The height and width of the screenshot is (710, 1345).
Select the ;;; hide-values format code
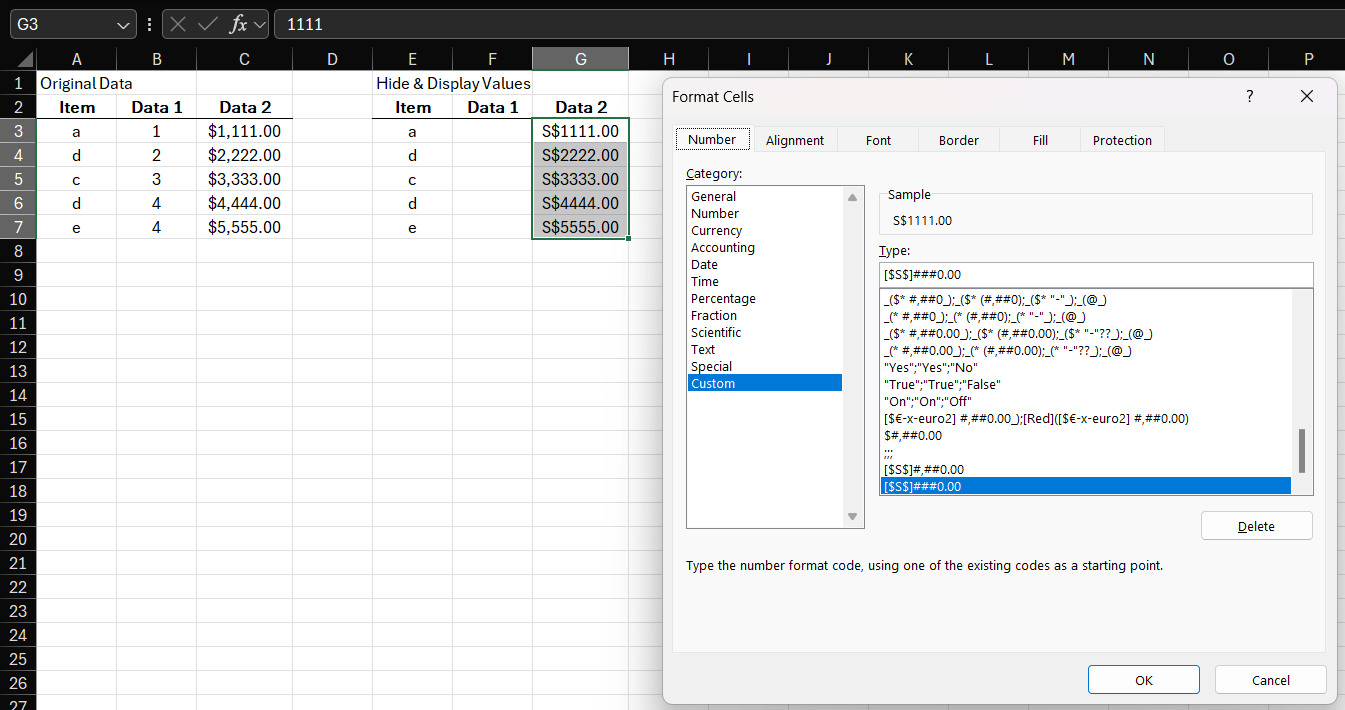coord(1086,452)
